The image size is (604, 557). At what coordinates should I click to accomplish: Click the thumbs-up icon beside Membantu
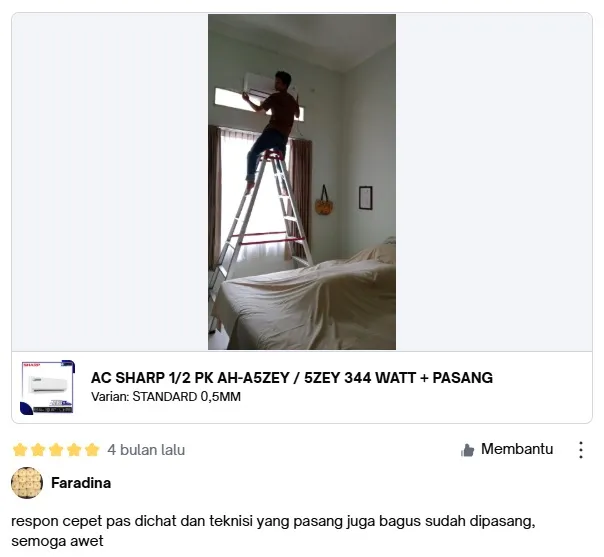click(467, 450)
